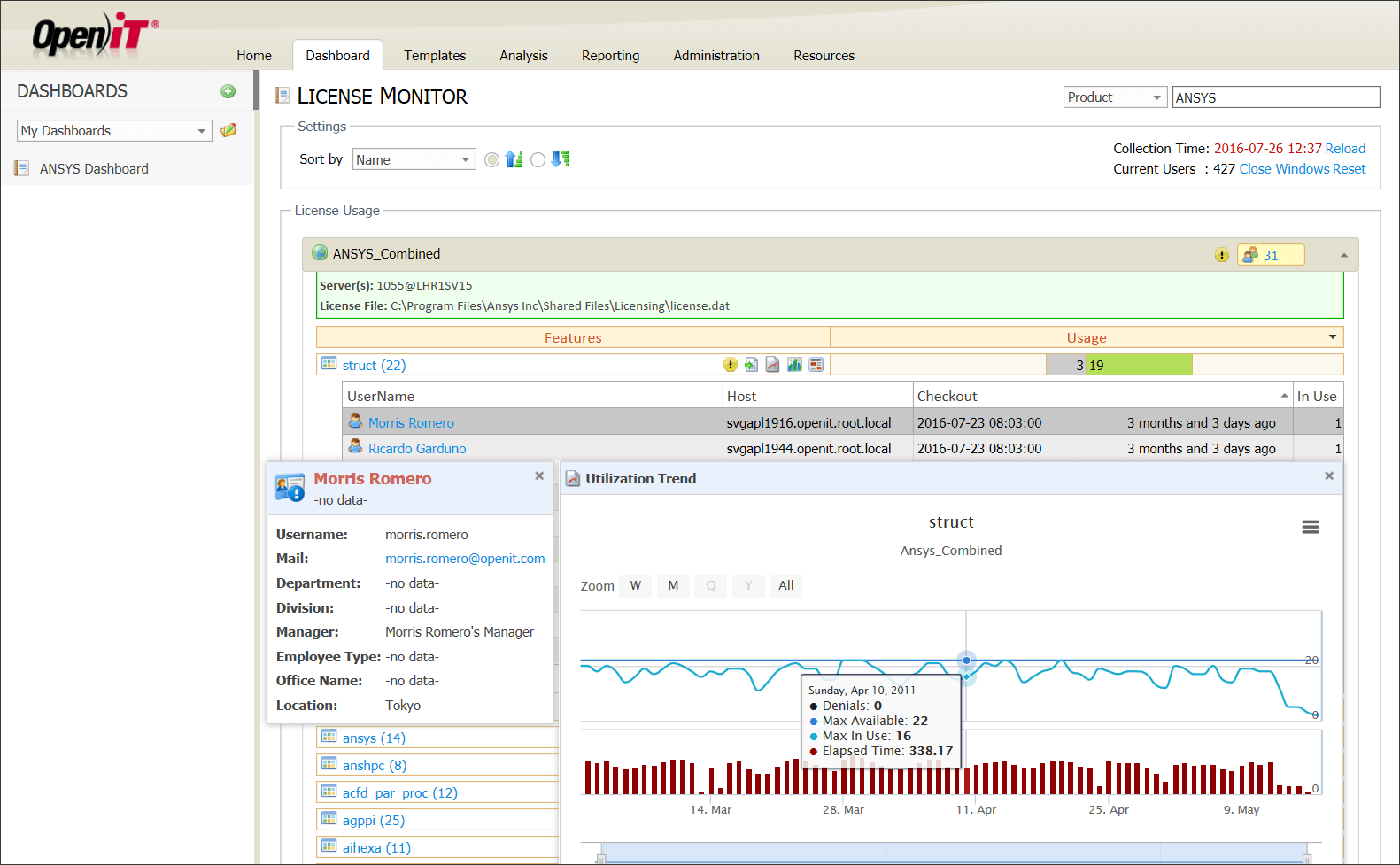Click the user icon next to Ricardo Garduno

(x=355, y=447)
